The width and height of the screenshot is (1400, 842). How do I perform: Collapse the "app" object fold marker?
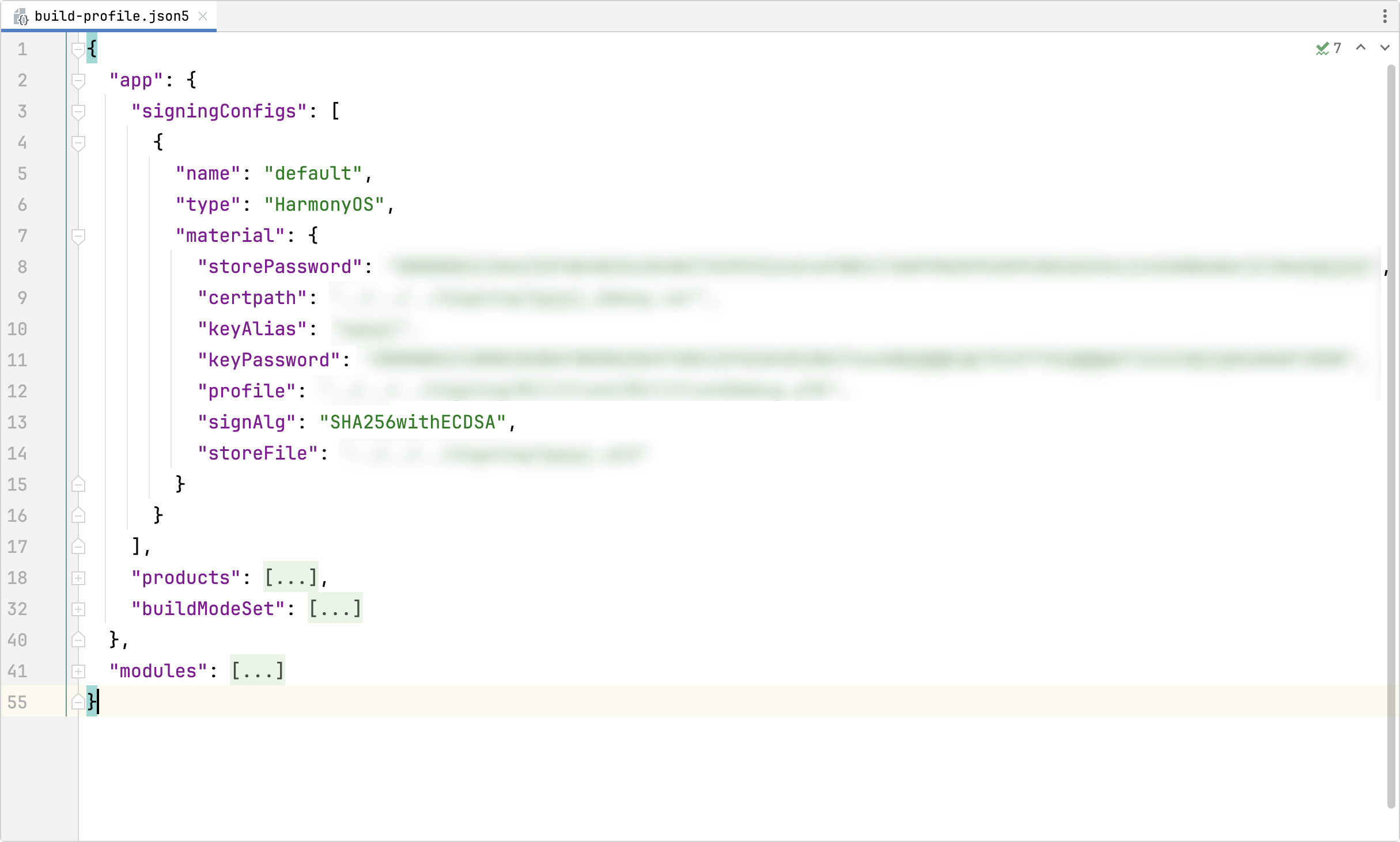[78, 81]
